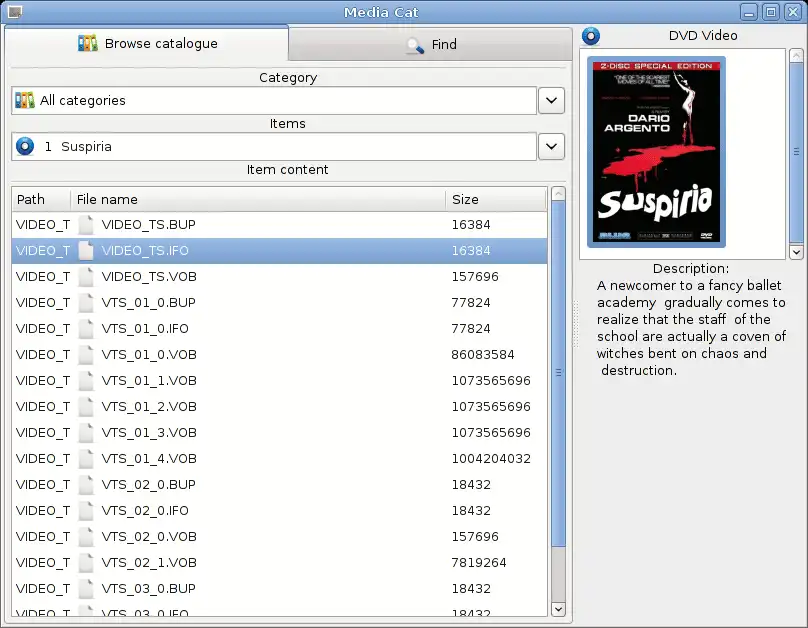Click the file icon next to VTS_01_3.VOB
Image resolution: width=808 pixels, height=628 pixels.
[x=86, y=433]
